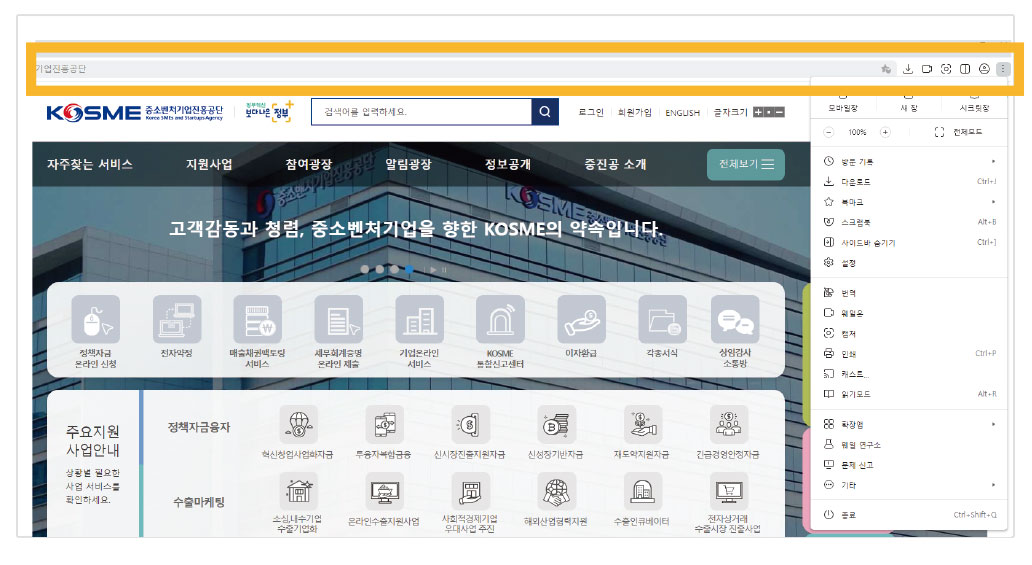Expand the 방문 기록 submenu arrow
Image resolution: width=1032 pixels, height=565 pixels.
[993, 161]
